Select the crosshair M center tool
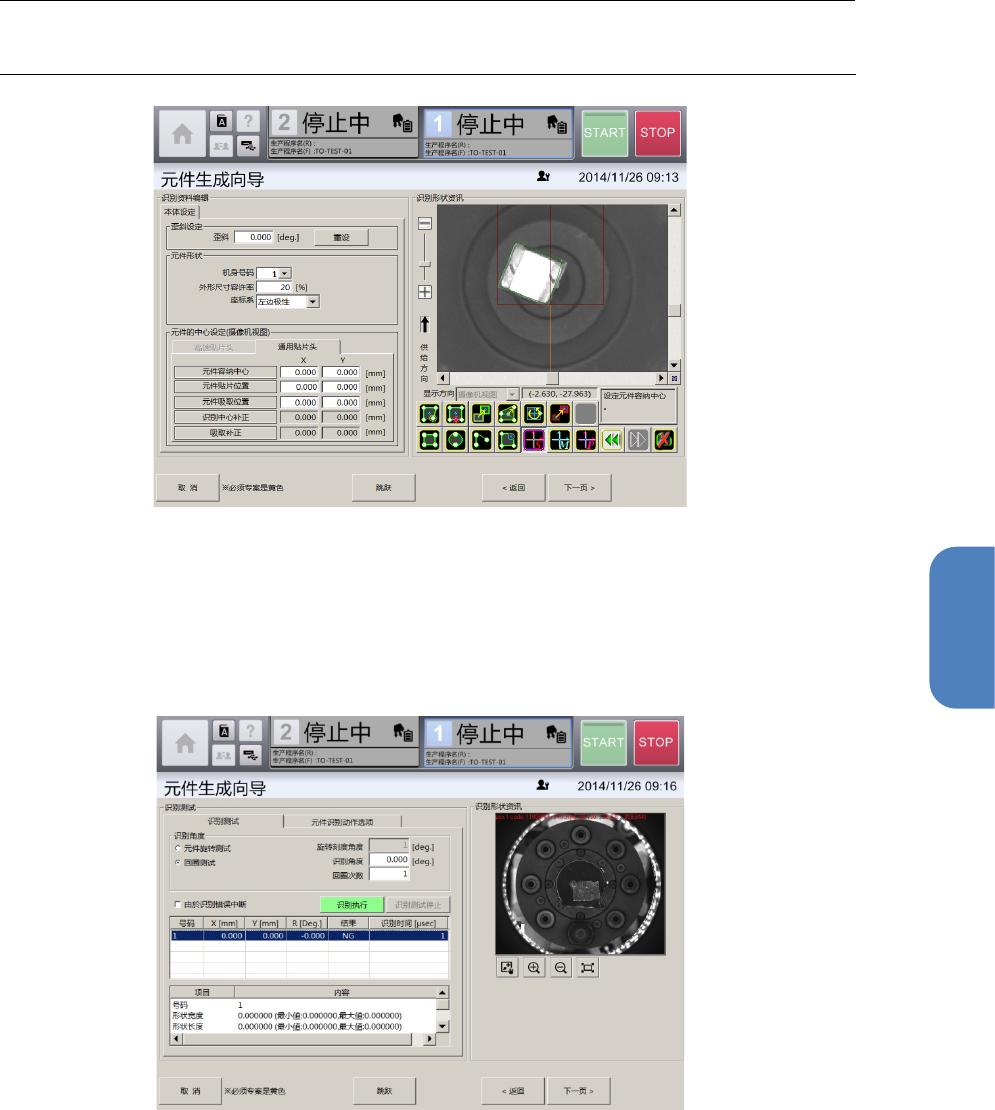 (560, 440)
